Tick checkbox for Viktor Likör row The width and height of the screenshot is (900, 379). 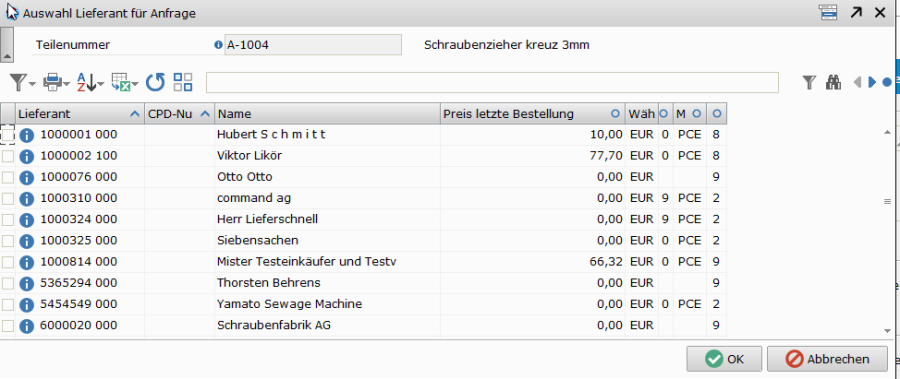[x=7, y=156]
